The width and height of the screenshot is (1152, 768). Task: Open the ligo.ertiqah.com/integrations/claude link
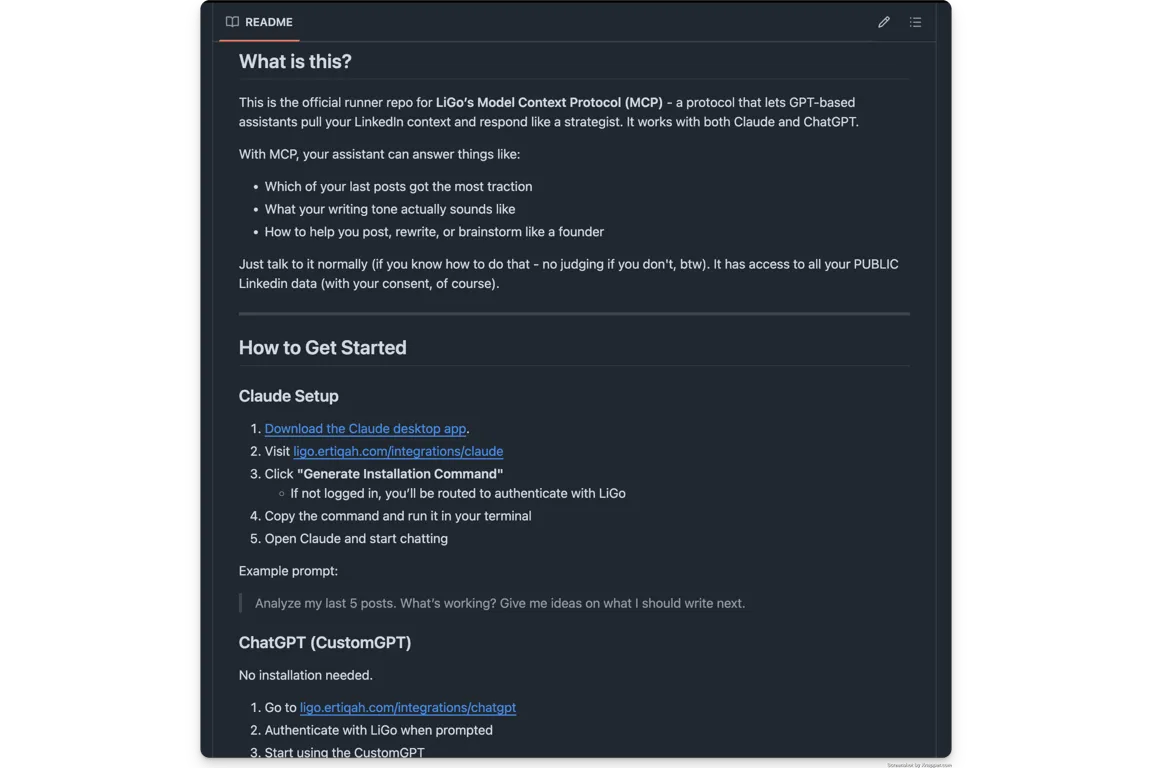point(398,451)
